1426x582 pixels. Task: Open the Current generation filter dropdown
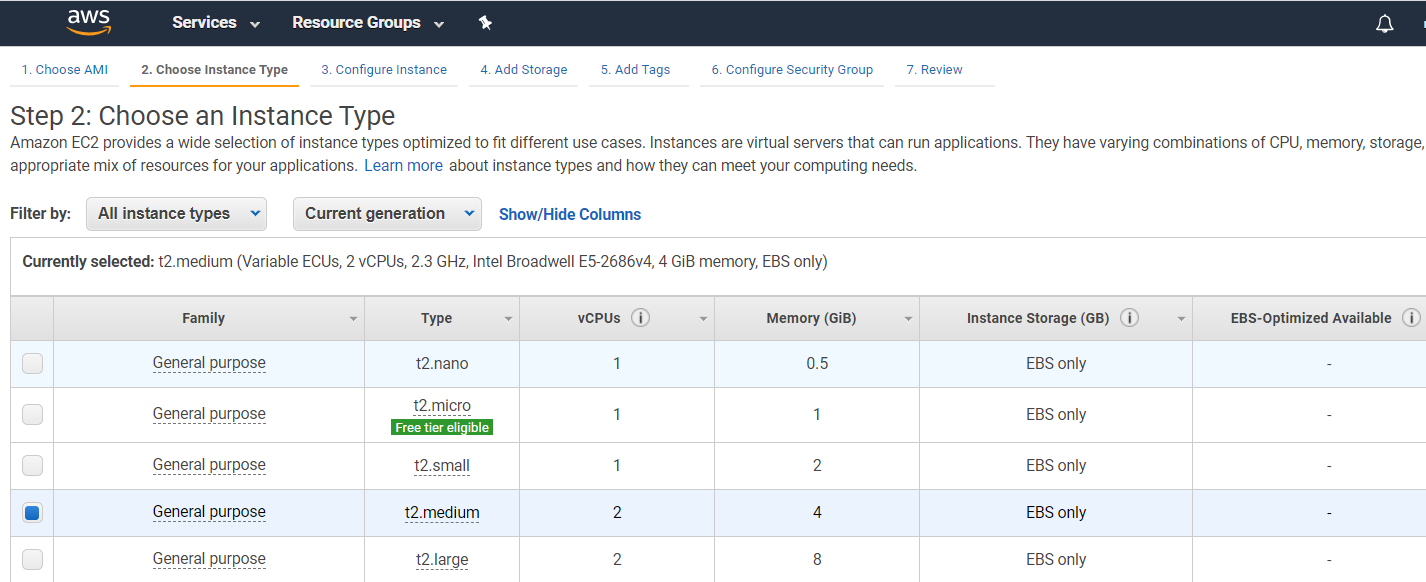pyautogui.click(x=387, y=214)
